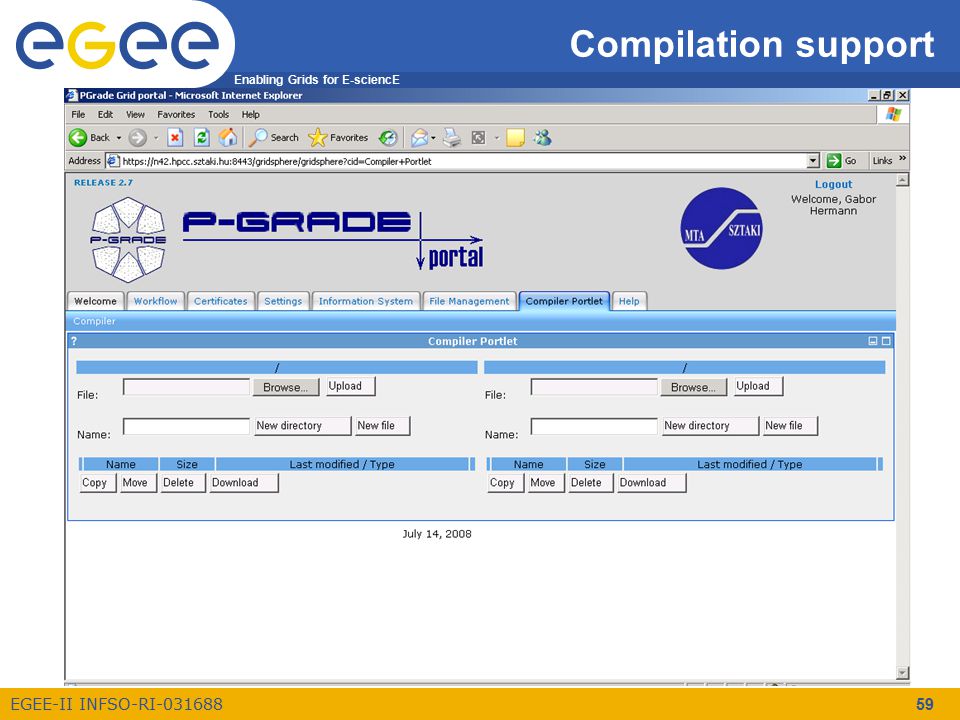This screenshot has width=960, height=720.
Task: Click the red Stop loading icon
Action: (175, 138)
